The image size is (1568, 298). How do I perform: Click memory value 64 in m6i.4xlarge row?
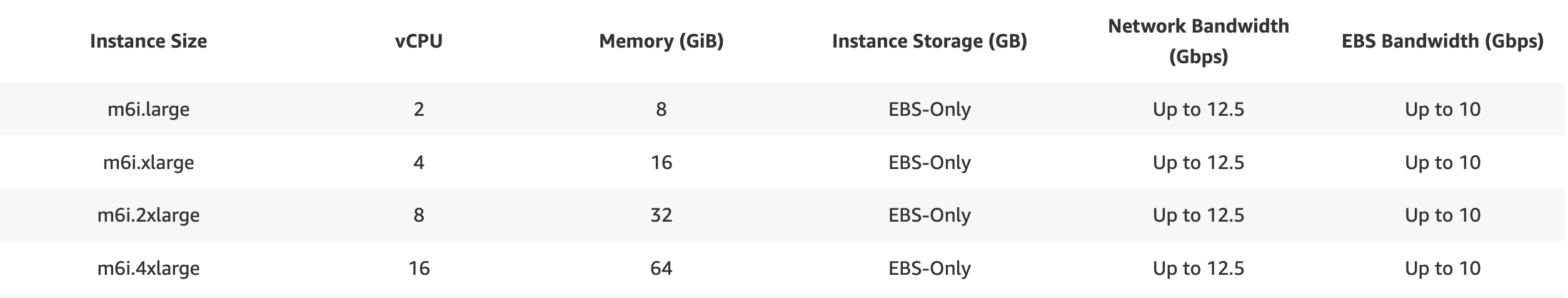click(661, 269)
